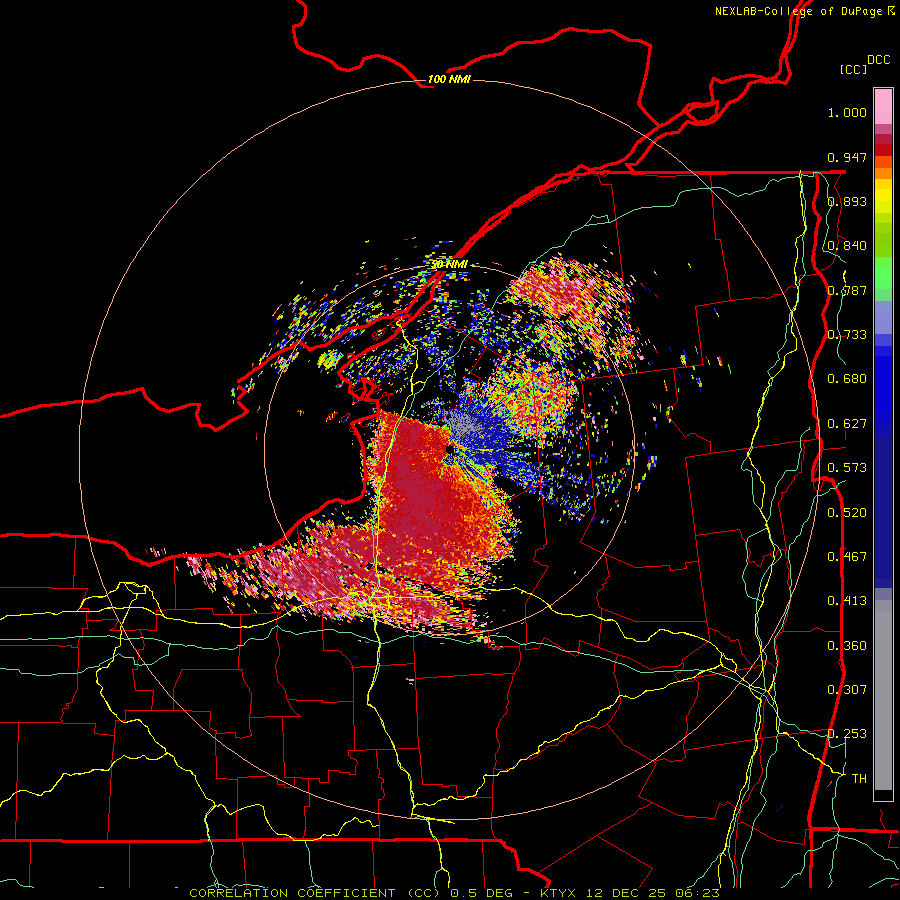The height and width of the screenshot is (900, 900).
Task: Click the 0.627 value on color scale
Action: click(847, 424)
